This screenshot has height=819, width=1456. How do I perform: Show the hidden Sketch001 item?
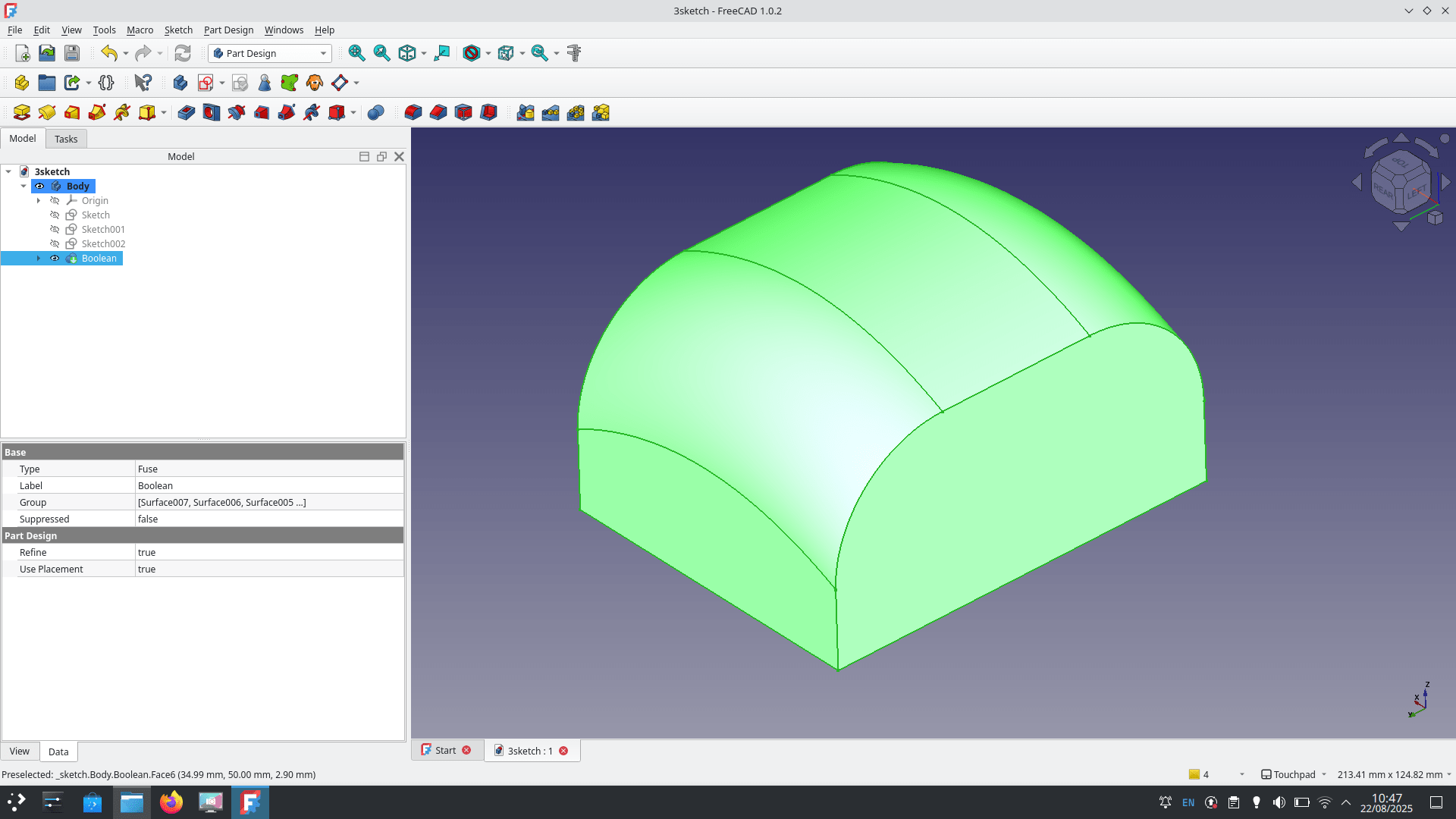click(x=55, y=230)
